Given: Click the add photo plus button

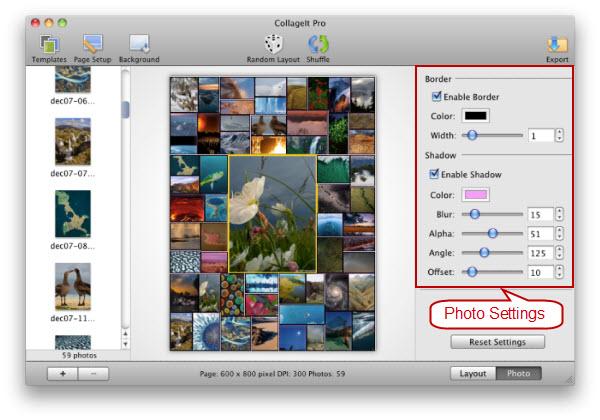Looking at the screenshot, I should click(x=63, y=374).
